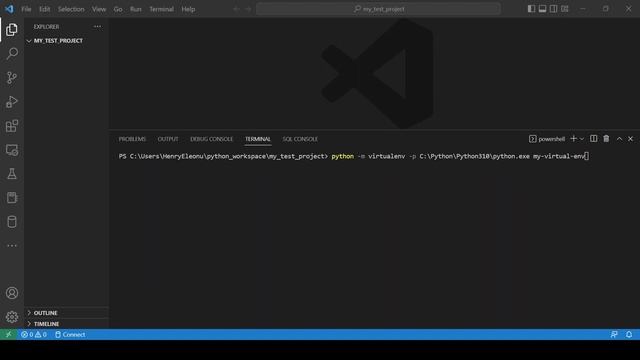Click the EXPLORER panel title

pyautogui.click(x=46, y=27)
